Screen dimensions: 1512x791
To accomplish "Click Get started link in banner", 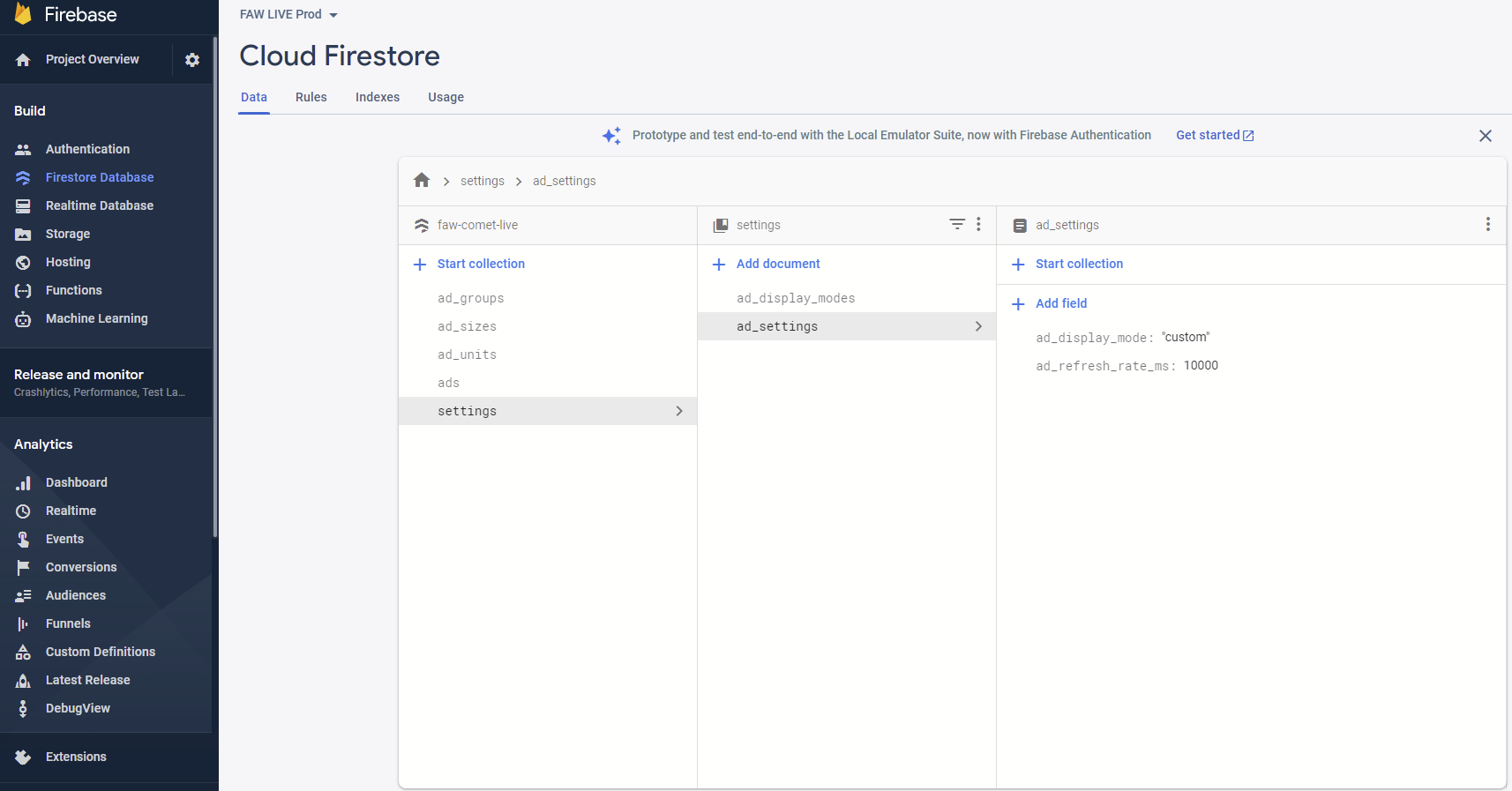I will click(x=1214, y=135).
